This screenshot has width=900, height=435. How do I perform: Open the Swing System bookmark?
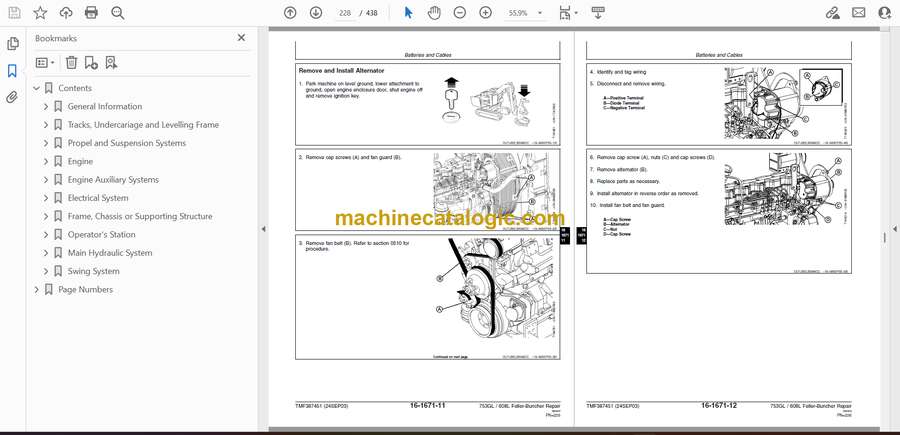(x=94, y=271)
